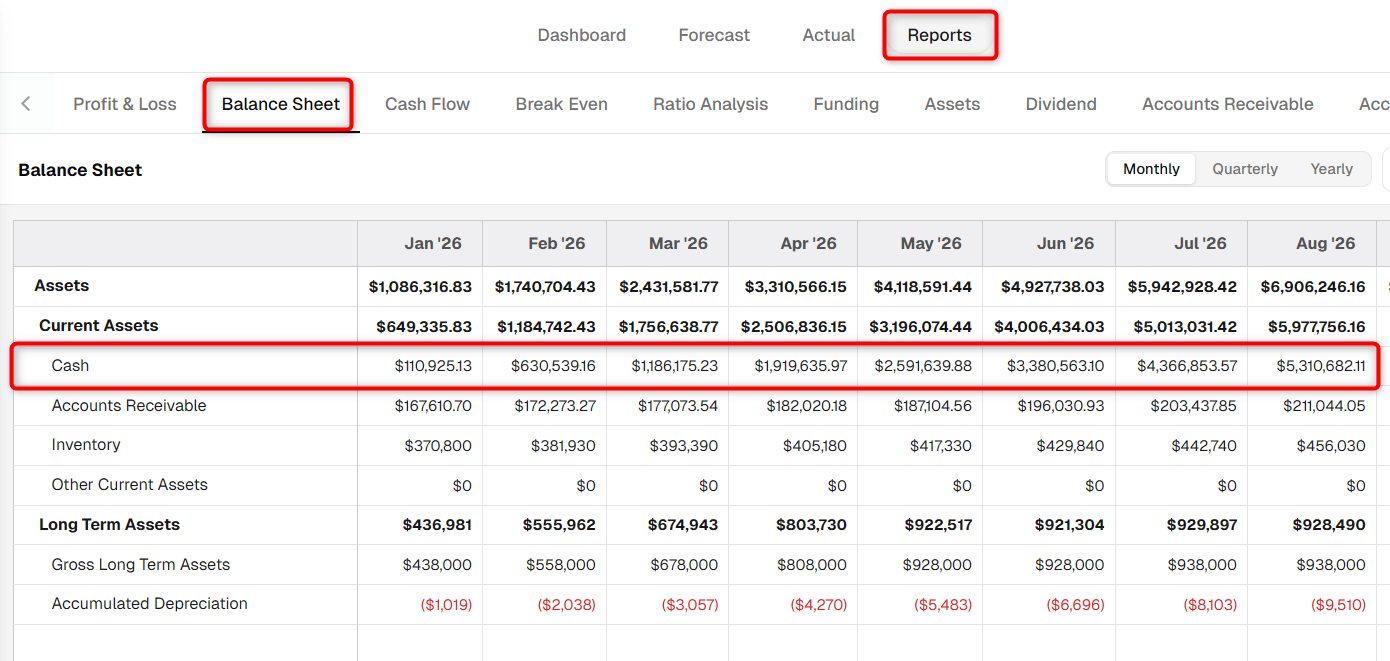Collapse the Long Term Assets row group
Screen dimensions: 1390x661
click(109, 525)
